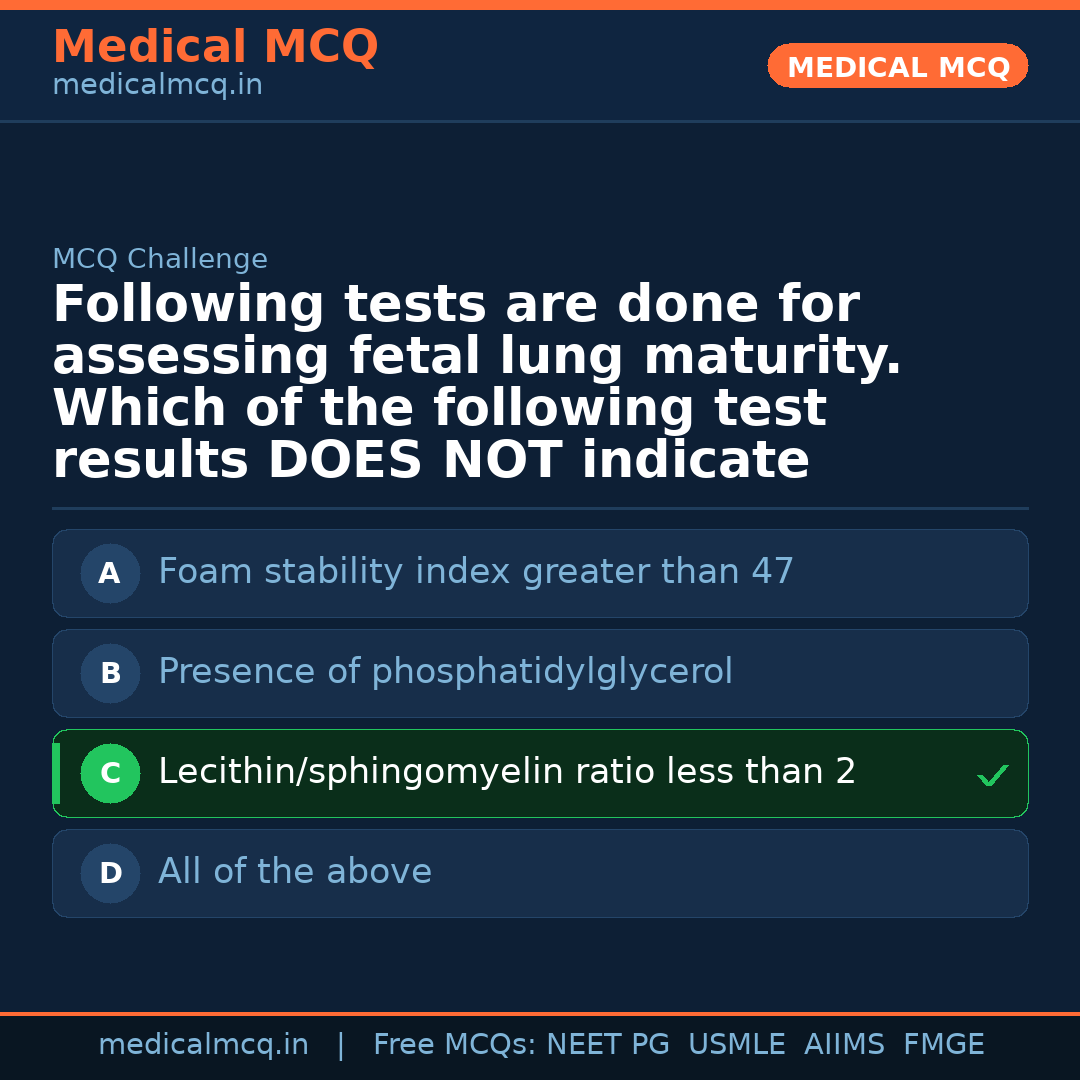
Task: Click the "Free MCQs:" footer label
Action: (x=455, y=1045)
